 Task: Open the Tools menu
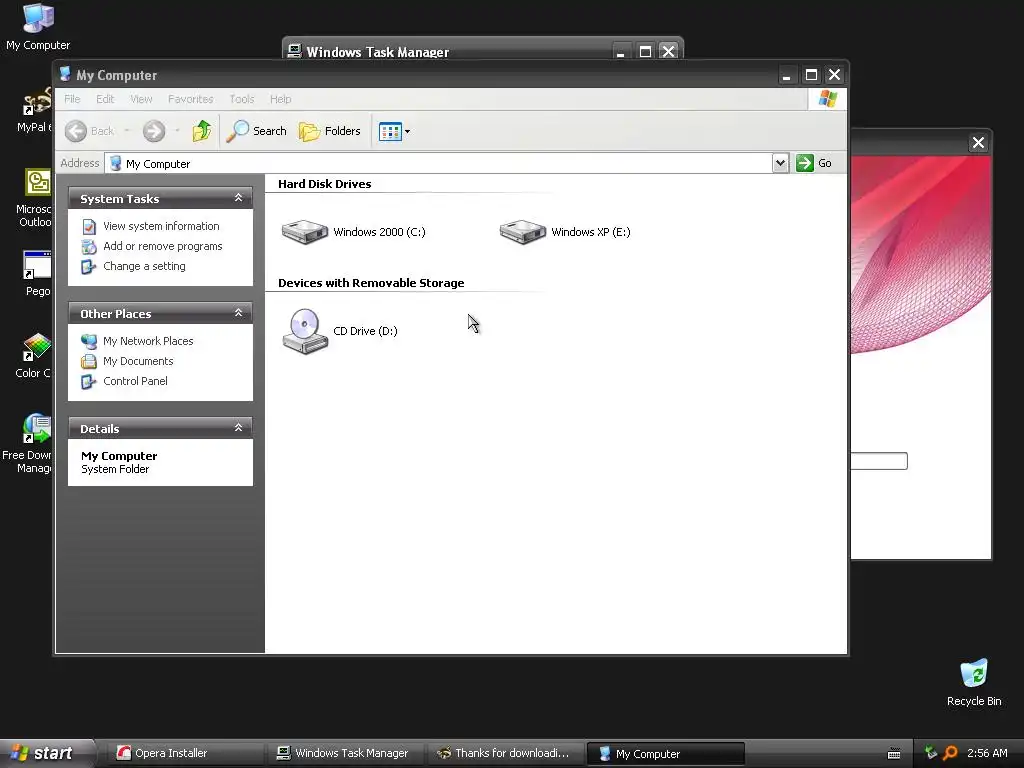pyautogui.click(x=242, y=99)
